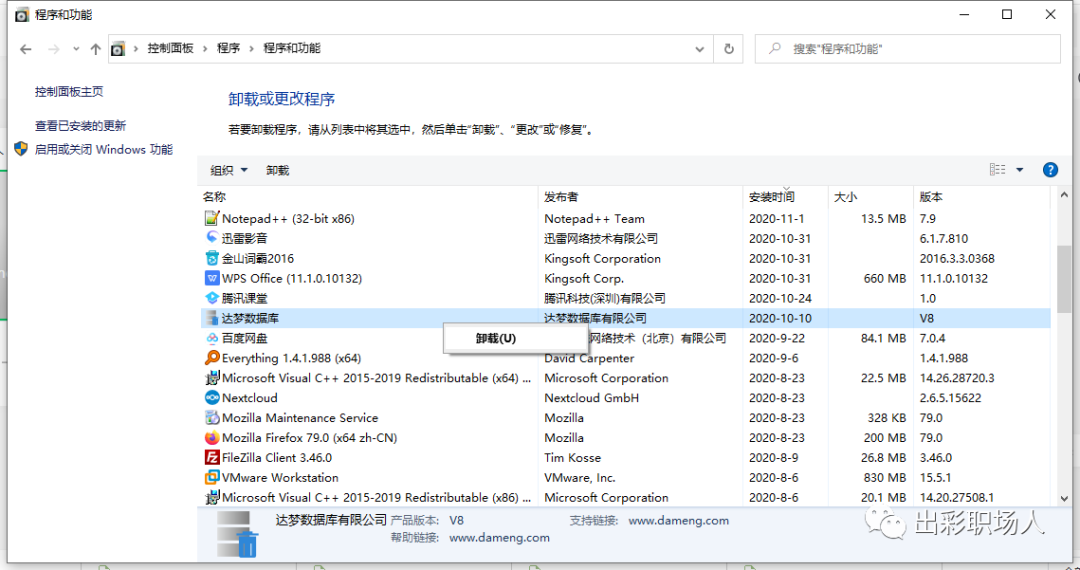The width and height of the screenshot is (1080, 570).
Task: Click the vertical scrollbar down arrow
Action: click(1064, 498)
